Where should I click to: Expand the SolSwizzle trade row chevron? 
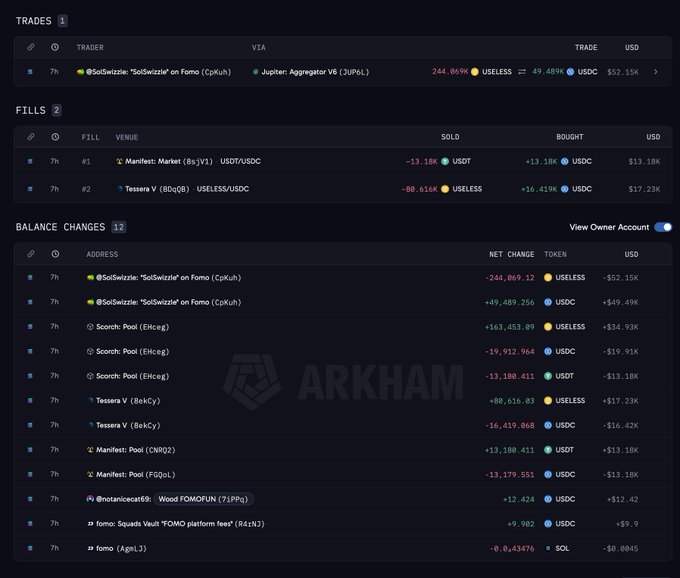click(x=655, y=72)
